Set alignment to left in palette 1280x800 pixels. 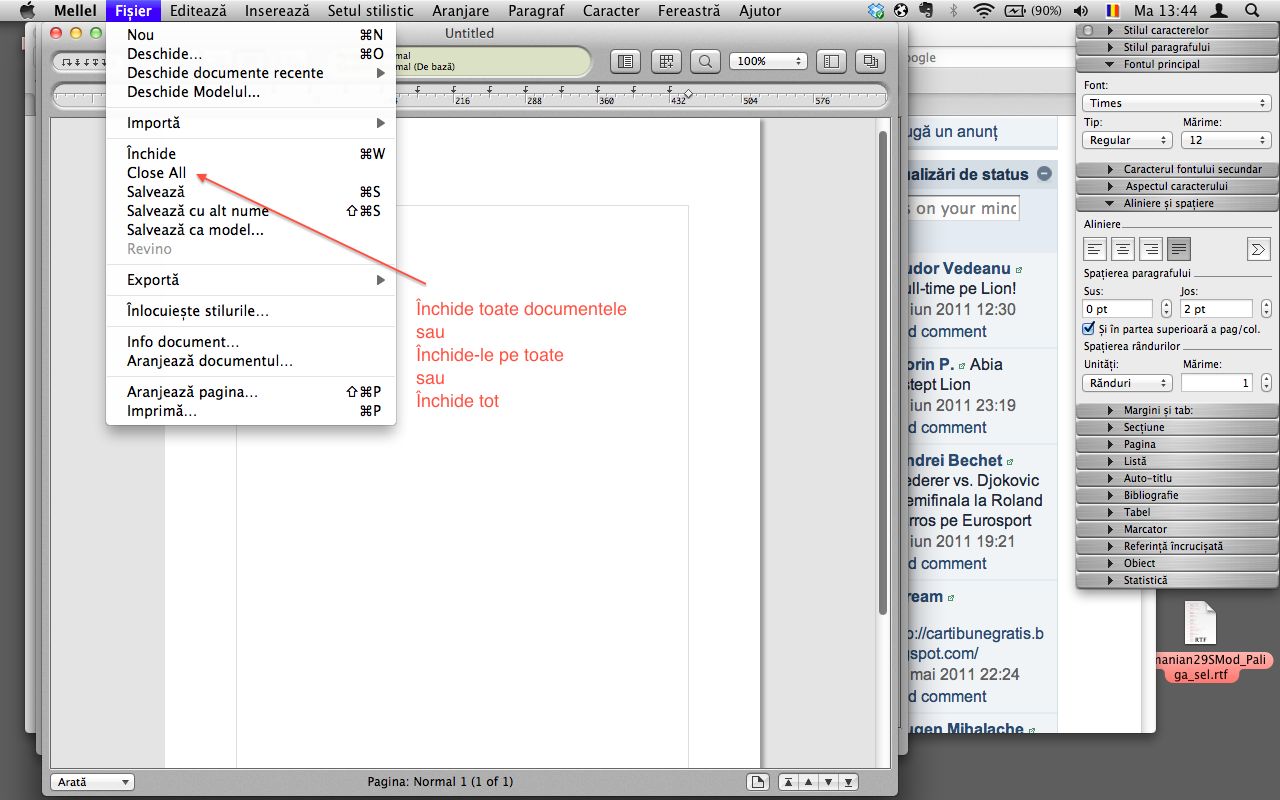(x=1095, y=249)
